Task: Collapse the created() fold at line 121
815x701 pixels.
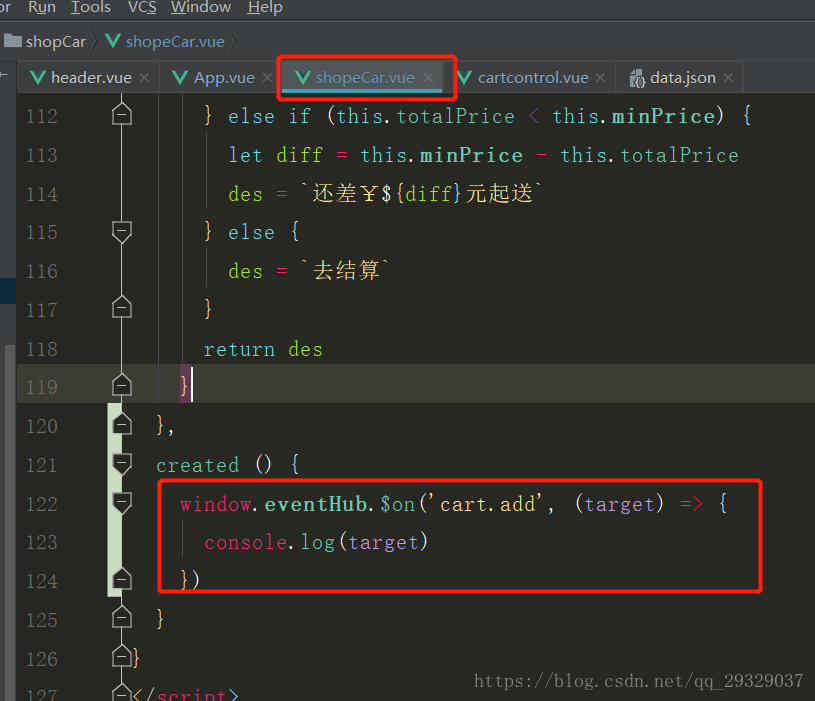Action: (x=122, y=464)
